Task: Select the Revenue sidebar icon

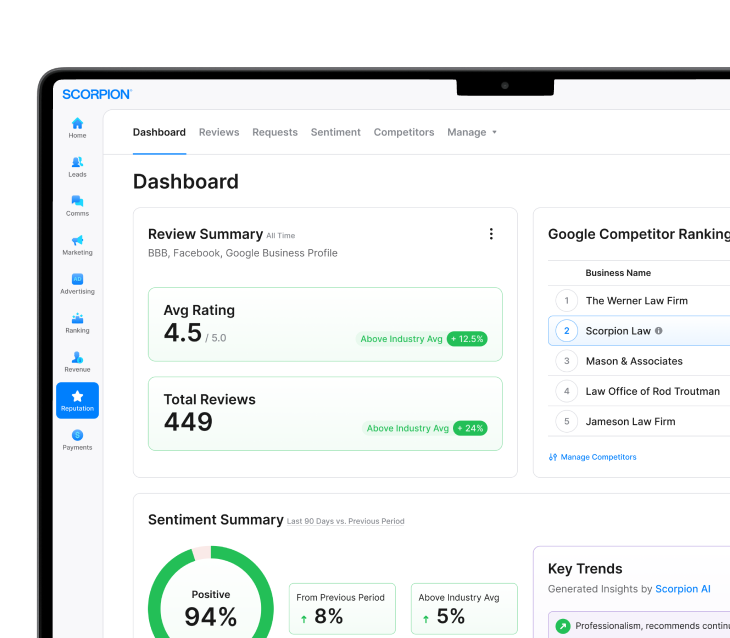Action: pos(77,357)
